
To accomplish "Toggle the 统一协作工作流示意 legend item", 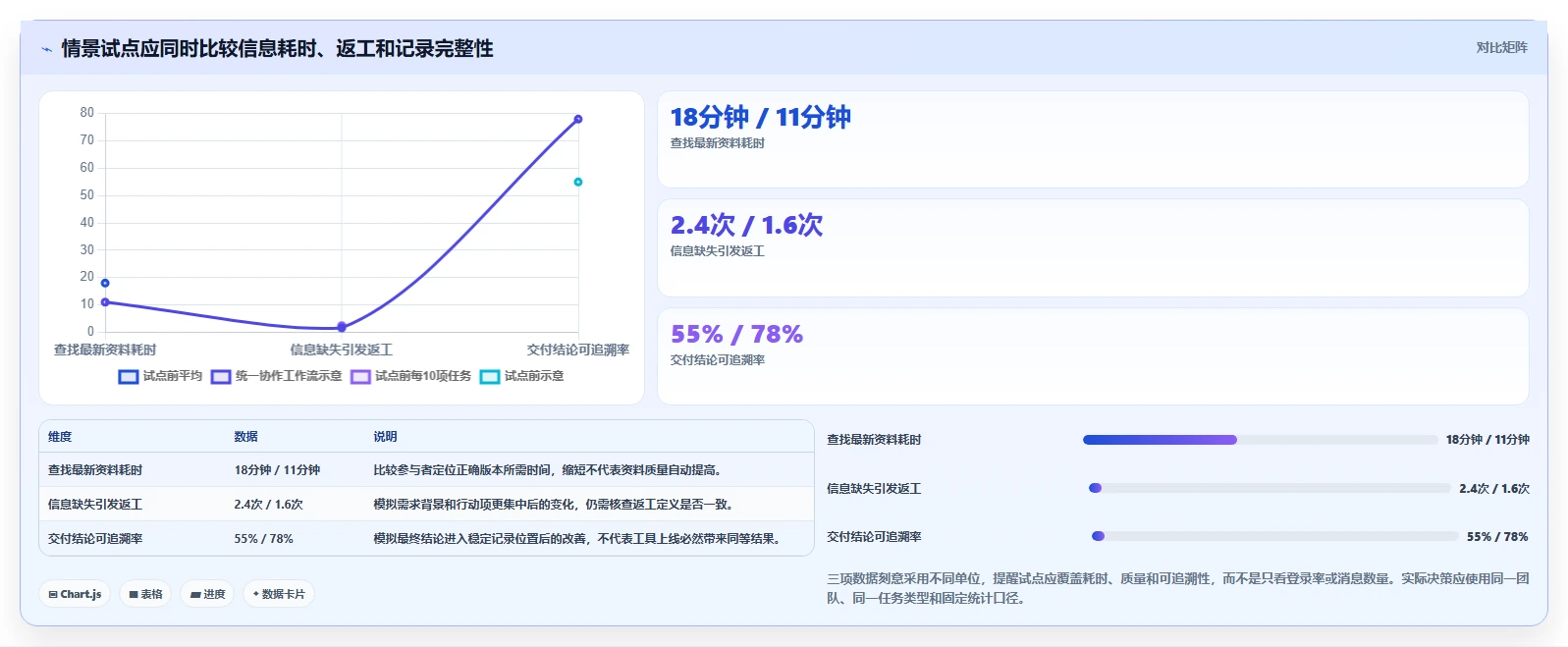I will pyautogui.click(x=277, y=376).
